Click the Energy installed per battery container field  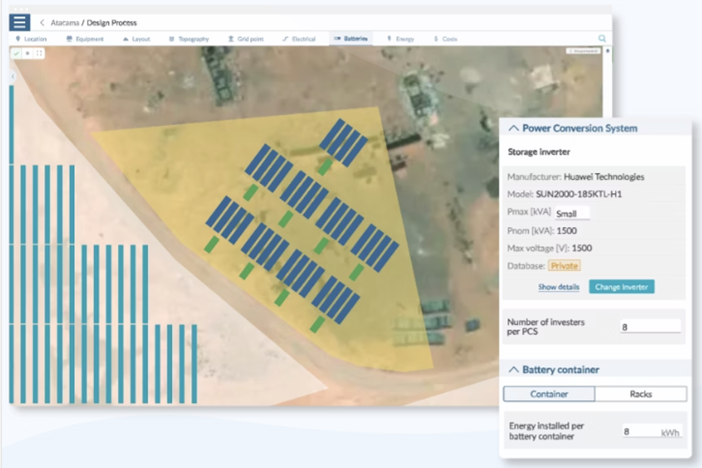[x=652, y=431]
